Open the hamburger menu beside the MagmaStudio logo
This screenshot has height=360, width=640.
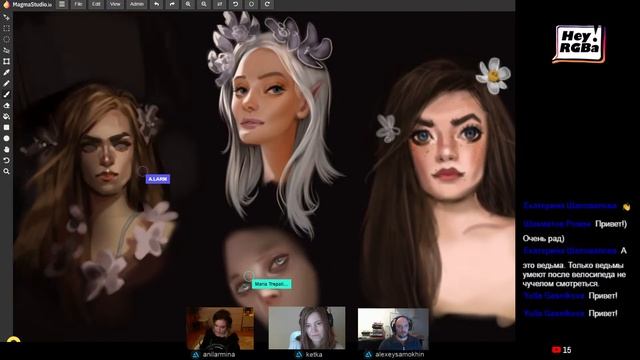click(62, 4)
